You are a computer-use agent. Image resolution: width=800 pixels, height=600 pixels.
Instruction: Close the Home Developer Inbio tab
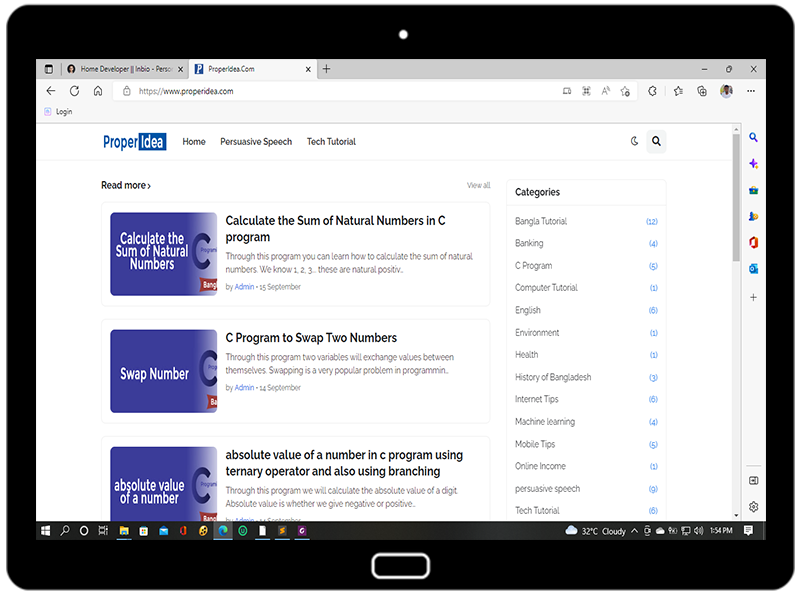click(x=180, y=69)
